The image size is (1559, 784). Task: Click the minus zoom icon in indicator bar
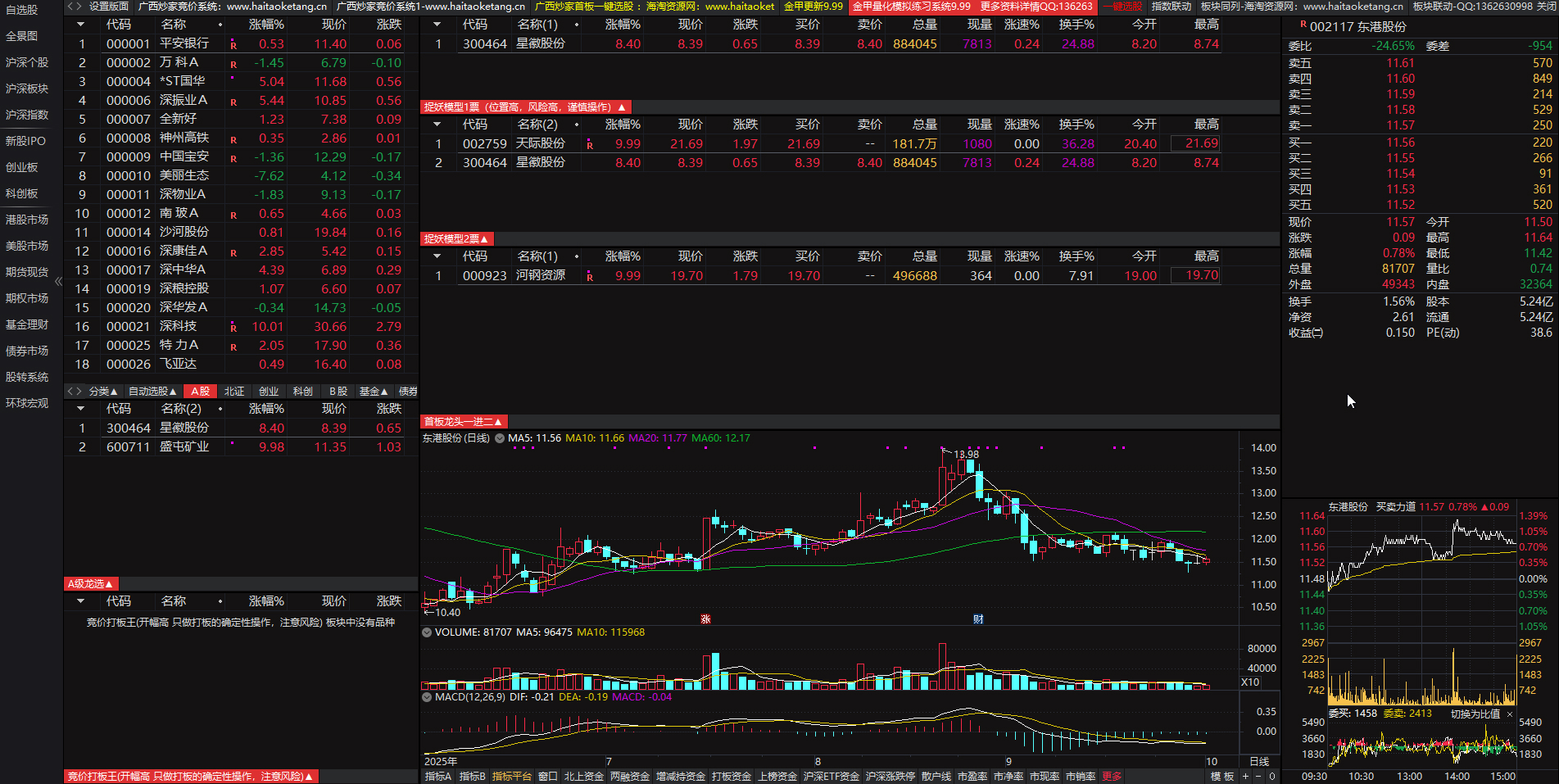(x=1258, y=776)
